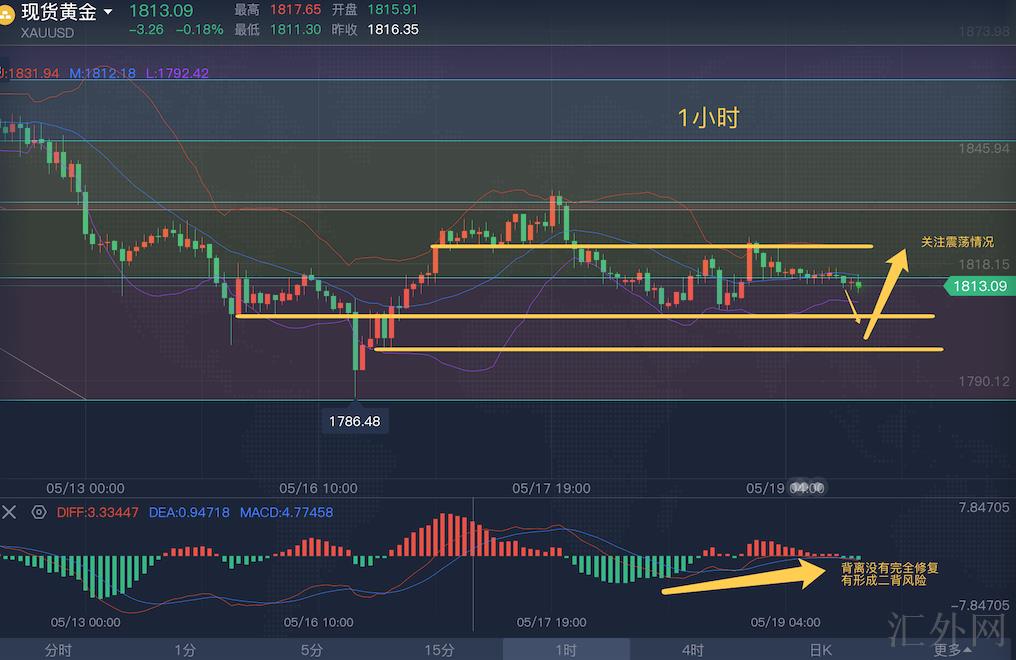This screenshot has height=660, width=1016.
Task: Expand the 更多 timeframe menu
Action: click(x=952, y=650)
